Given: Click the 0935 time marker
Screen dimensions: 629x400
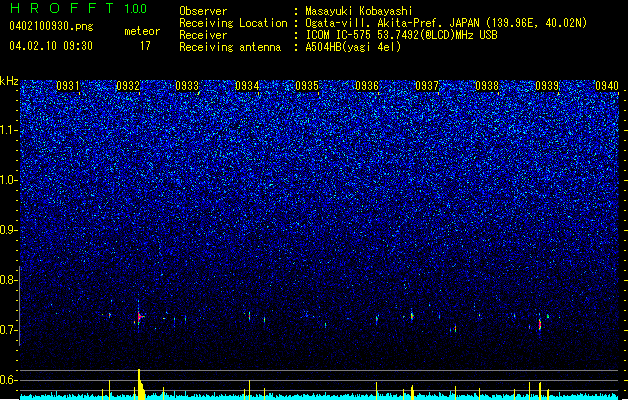Looking at the screenshot, I should 307,86.
